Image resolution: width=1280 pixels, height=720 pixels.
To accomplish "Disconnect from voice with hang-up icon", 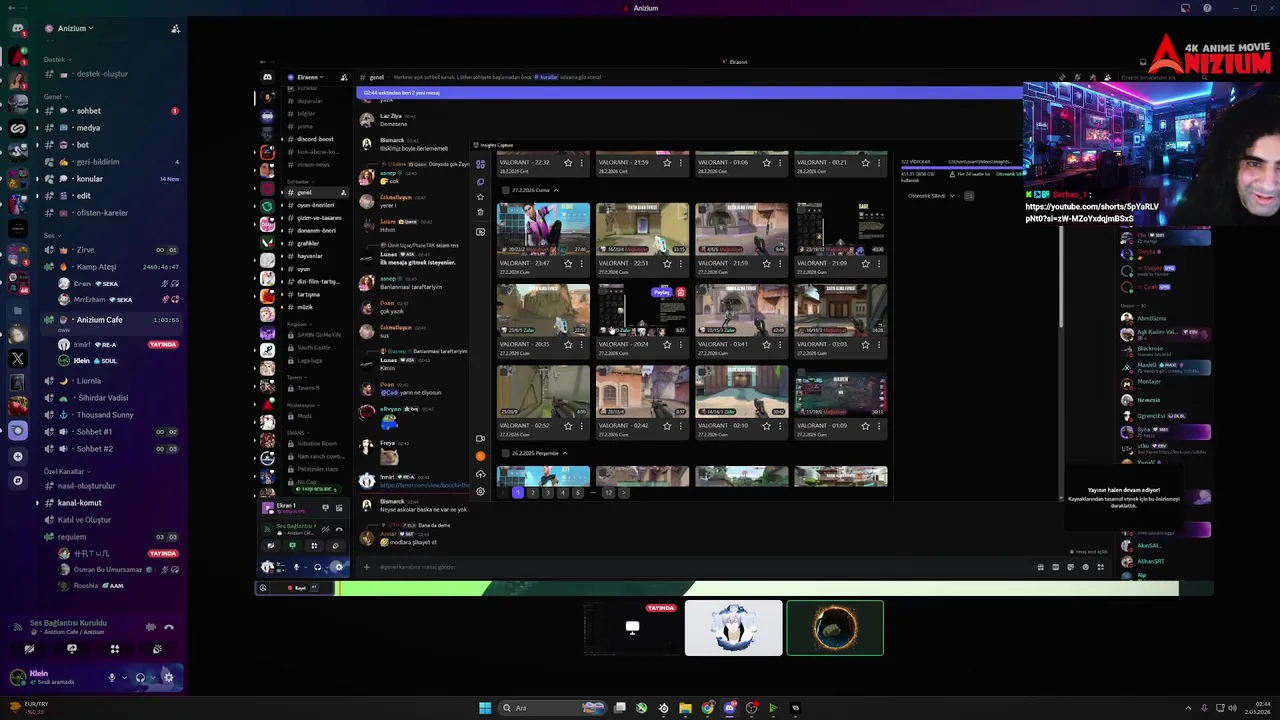I will tap(169, 627).
